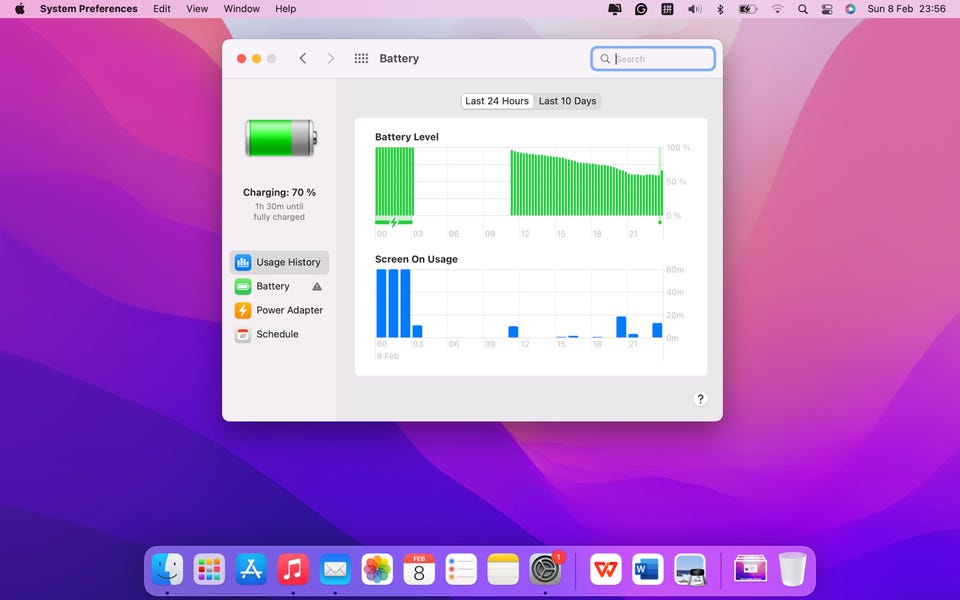Launch Photos from the Dock
The width and height of the screenshot is (960, 600).
pos(377,569)
